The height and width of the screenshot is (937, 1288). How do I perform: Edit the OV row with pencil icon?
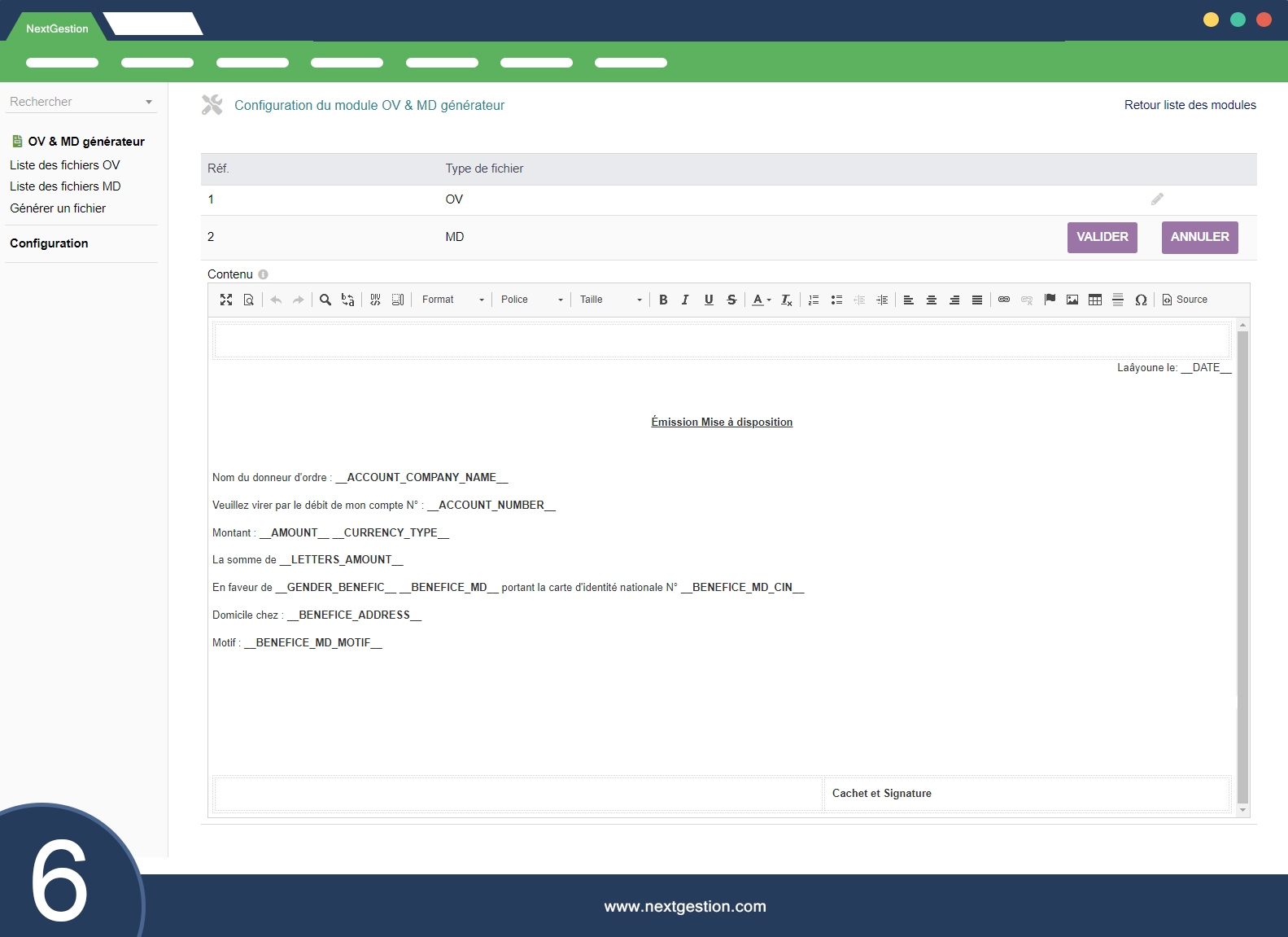click(1157, 199)
